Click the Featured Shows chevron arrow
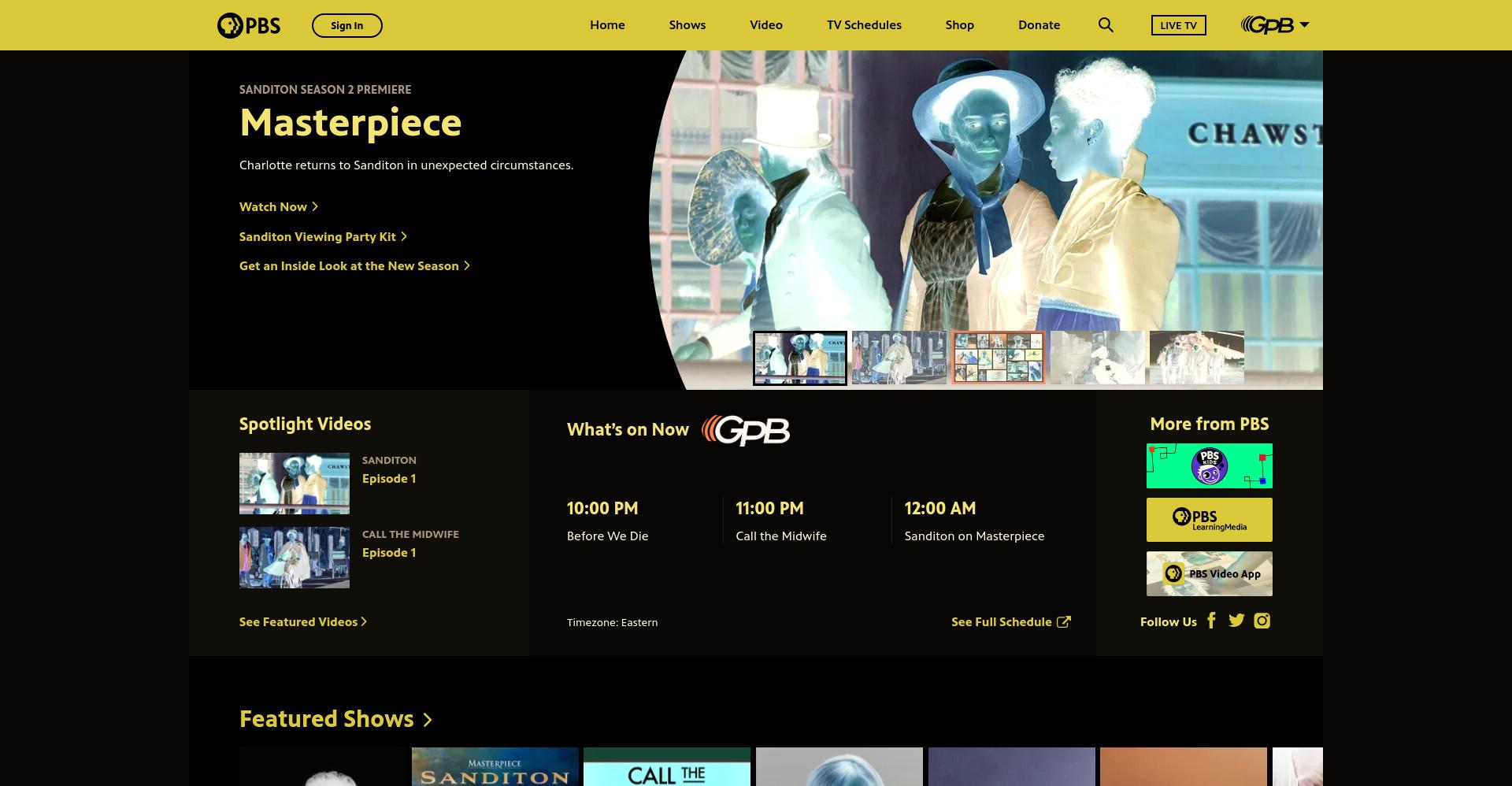 (x=428, y=720)
